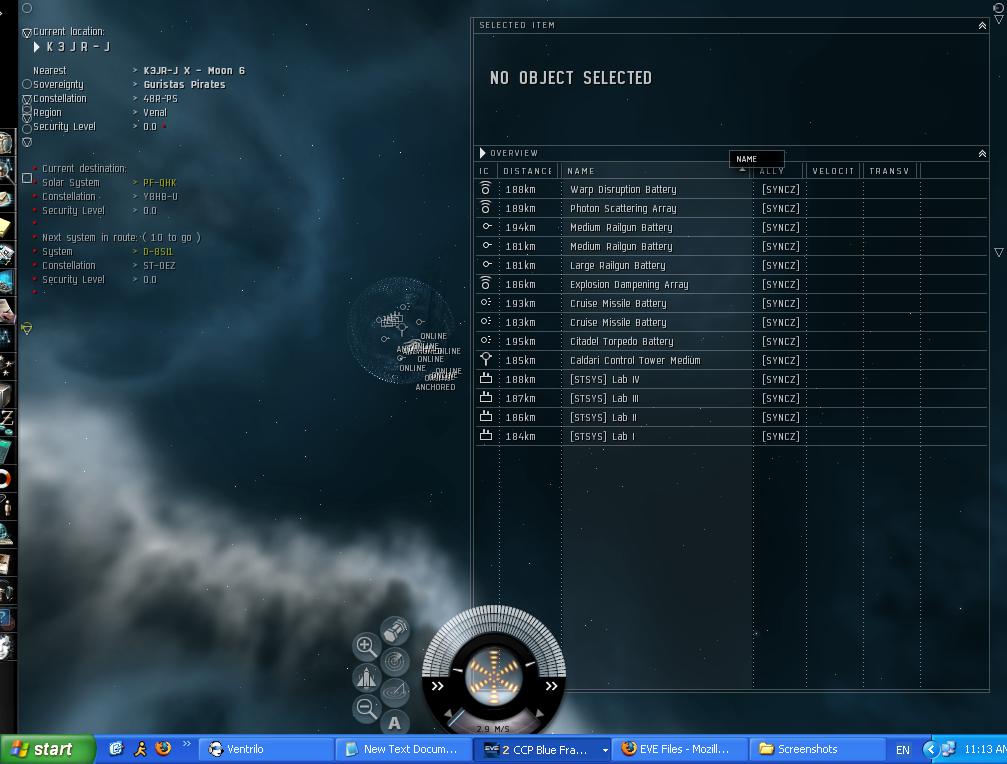This screenshot has width=1007, height=764.
Task: Click the zoom in magnifier HUD button
Action: (x=366, y=646)
